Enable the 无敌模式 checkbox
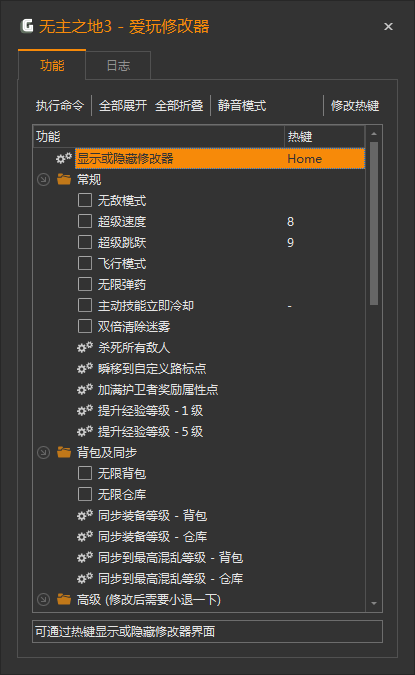415x675 pixels. 85,200
